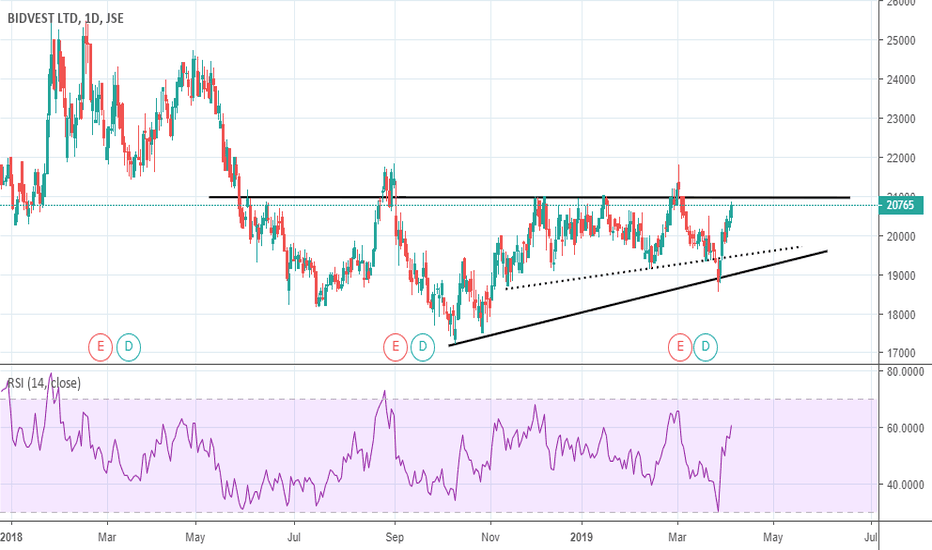Click the 20000 price axis label
932x550 pixels.
coord(900,237)
